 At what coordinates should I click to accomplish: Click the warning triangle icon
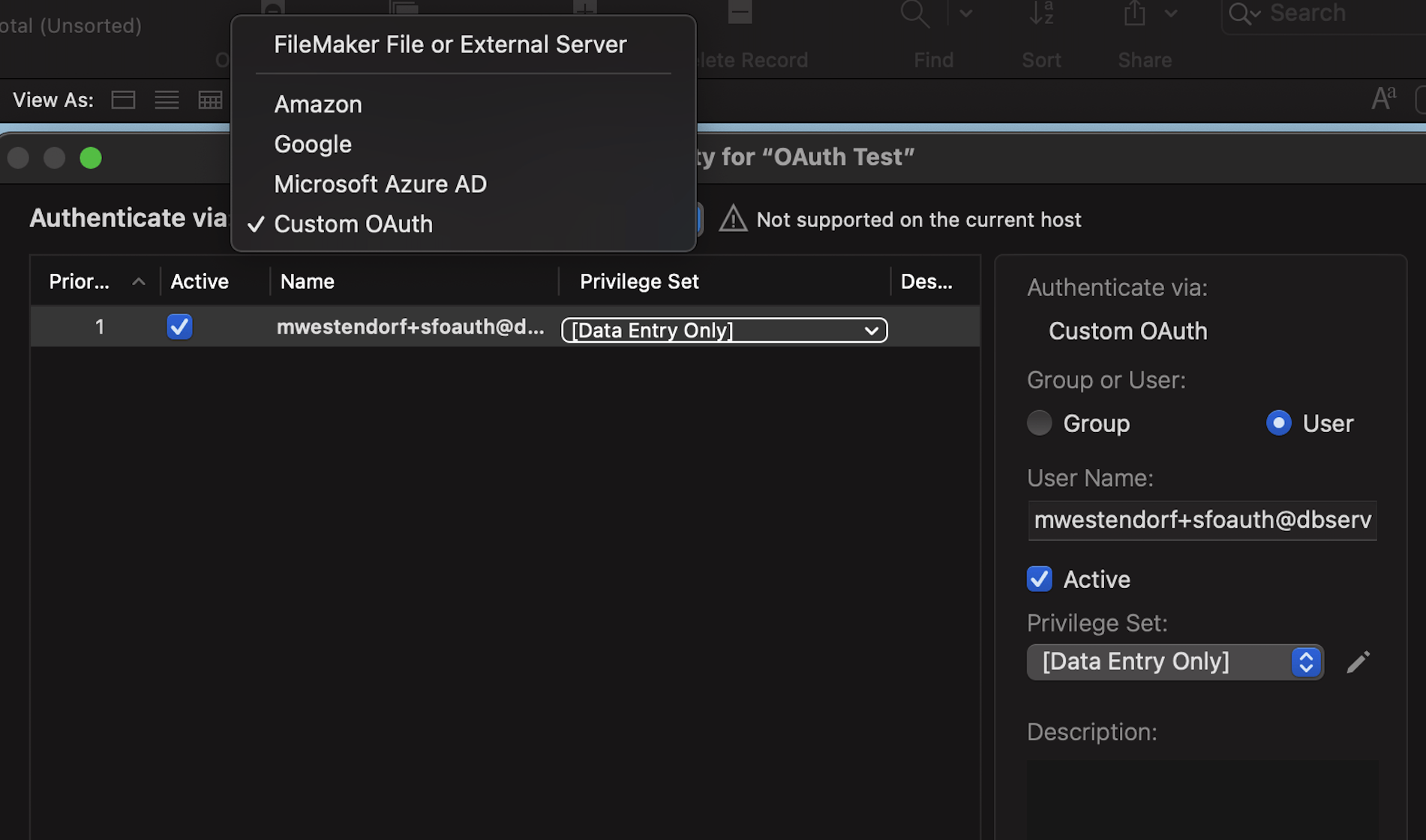[x=733, y=219]
